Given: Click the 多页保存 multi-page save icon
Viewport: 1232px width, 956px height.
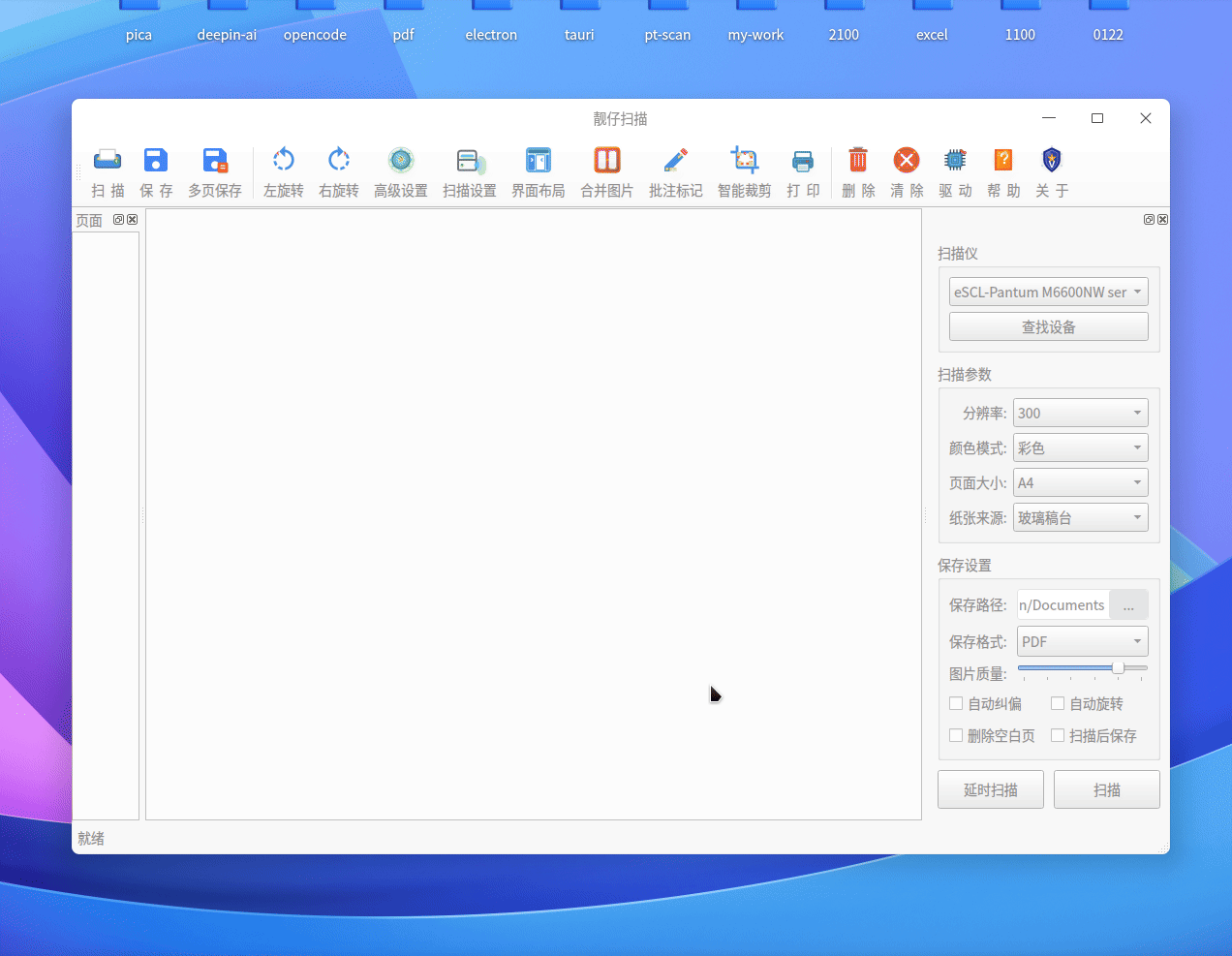Looking at the screenshot, I should [x=215, y=161].
